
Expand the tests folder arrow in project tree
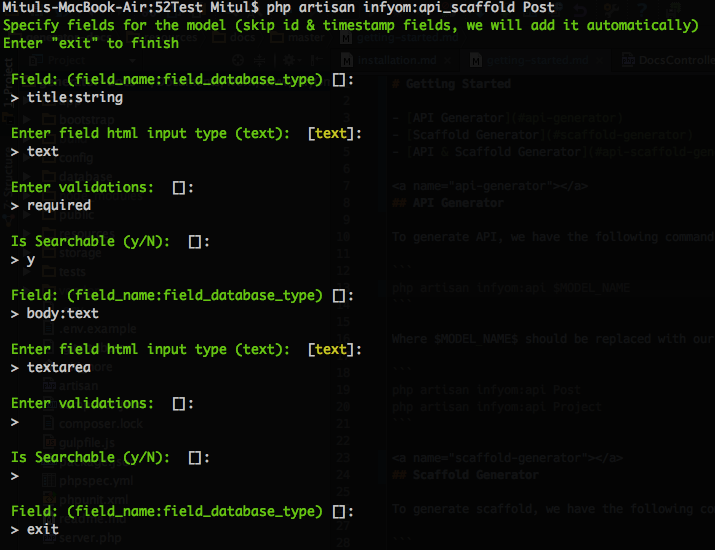27,272
